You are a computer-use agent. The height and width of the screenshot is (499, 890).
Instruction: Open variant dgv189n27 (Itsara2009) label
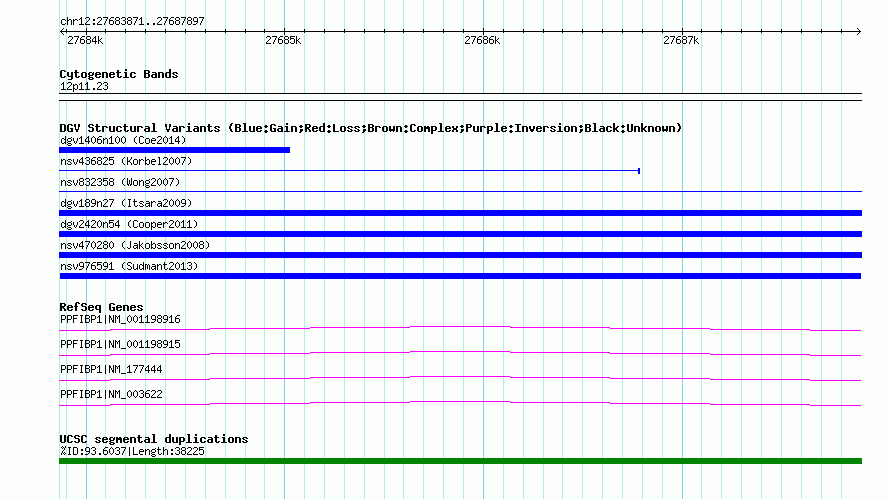click(126, 203)
